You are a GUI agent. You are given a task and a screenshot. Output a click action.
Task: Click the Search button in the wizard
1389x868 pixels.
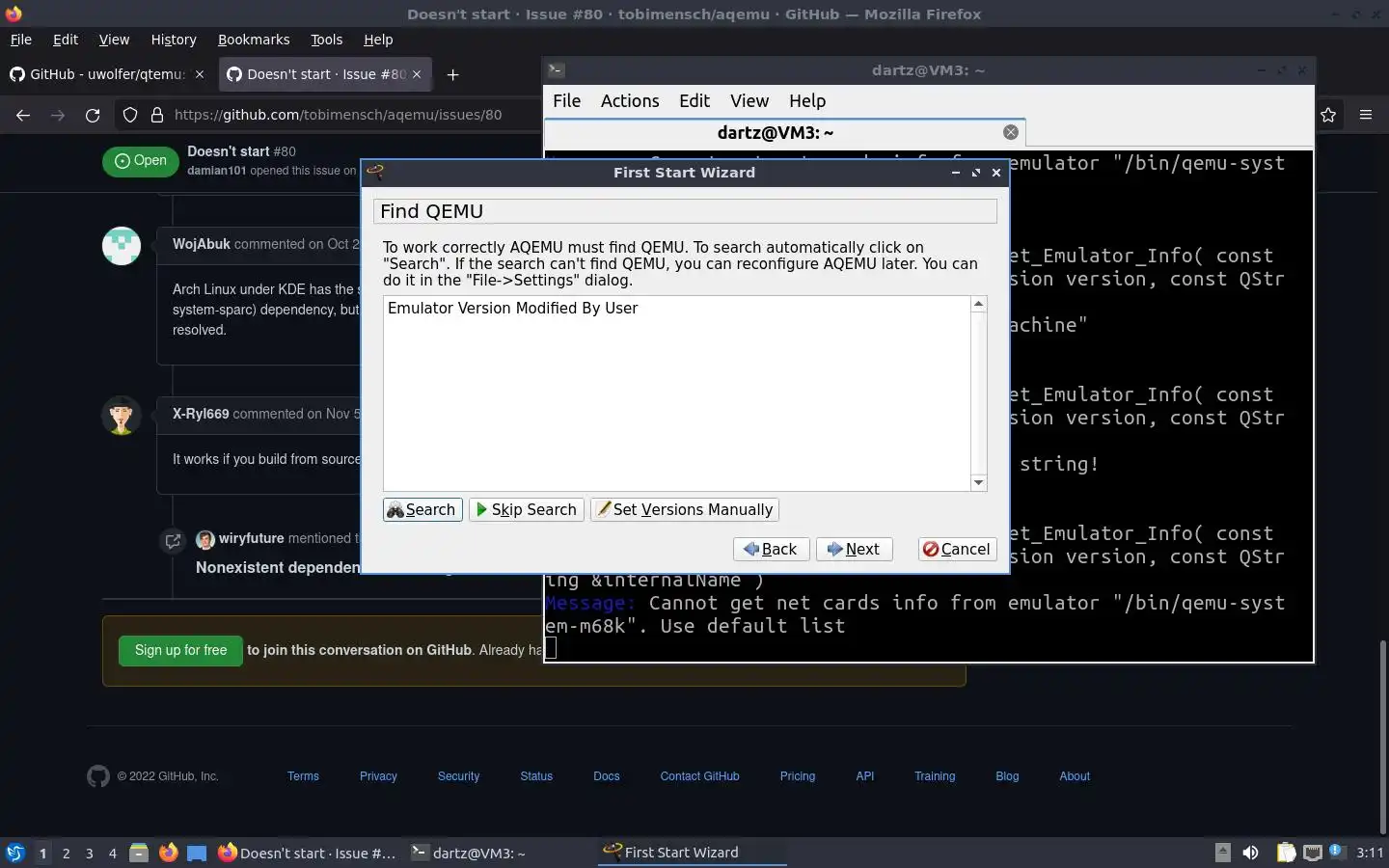[422, 509]
